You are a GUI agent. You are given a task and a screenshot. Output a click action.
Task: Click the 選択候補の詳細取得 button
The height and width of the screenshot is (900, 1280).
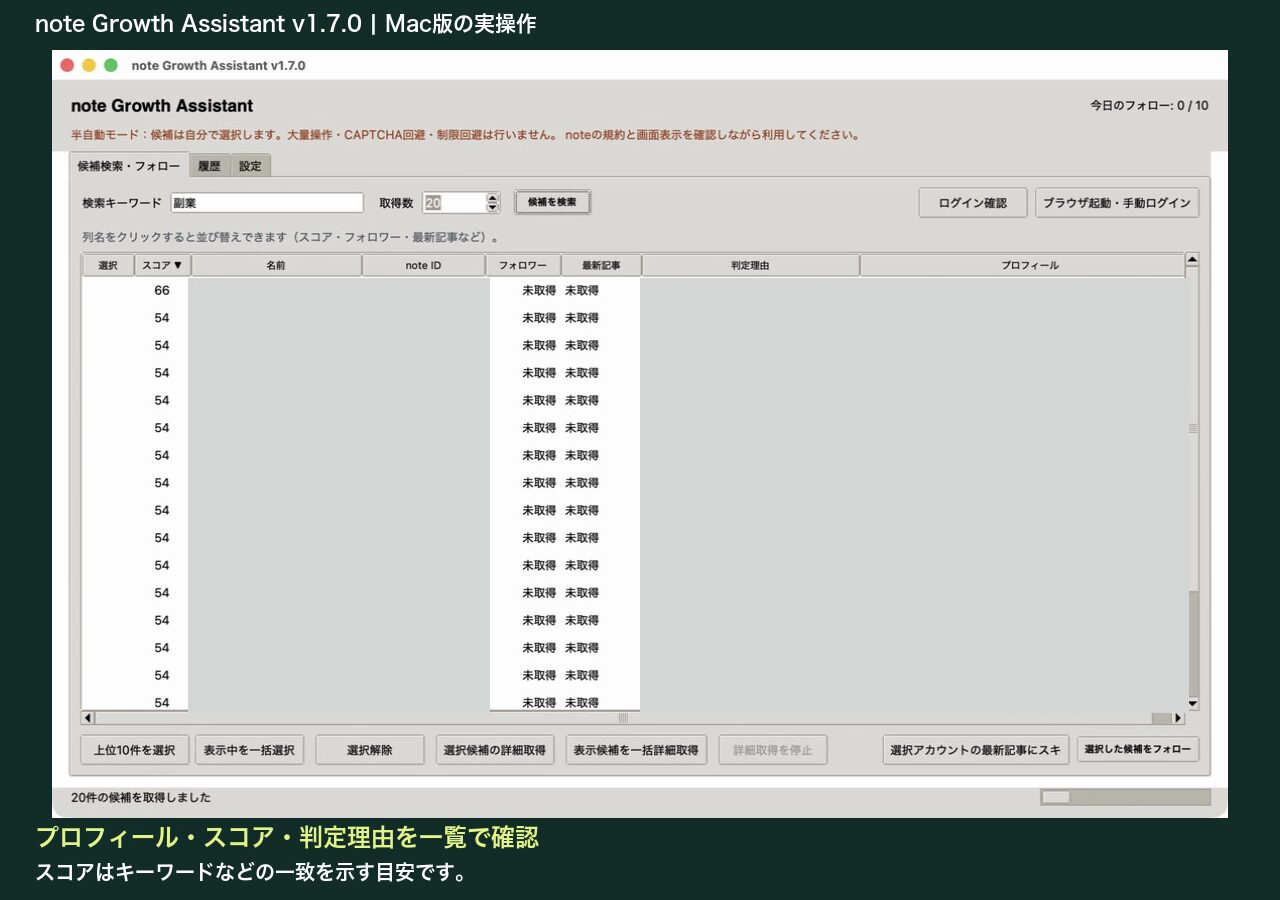[495, 750]
